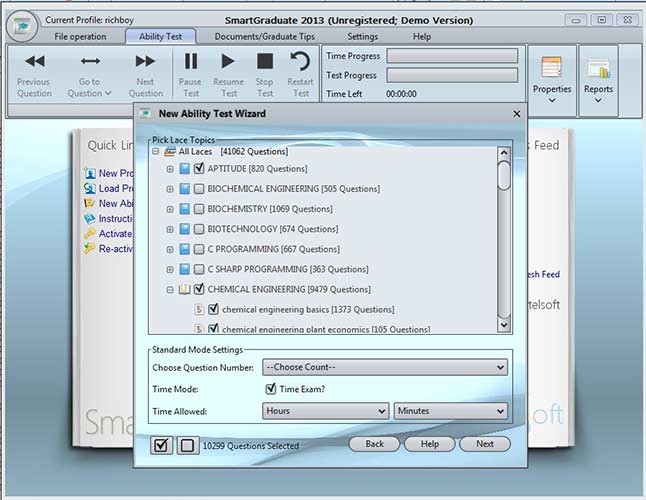
Task: Click the wizard title bar icon
Action: point(145,114)
